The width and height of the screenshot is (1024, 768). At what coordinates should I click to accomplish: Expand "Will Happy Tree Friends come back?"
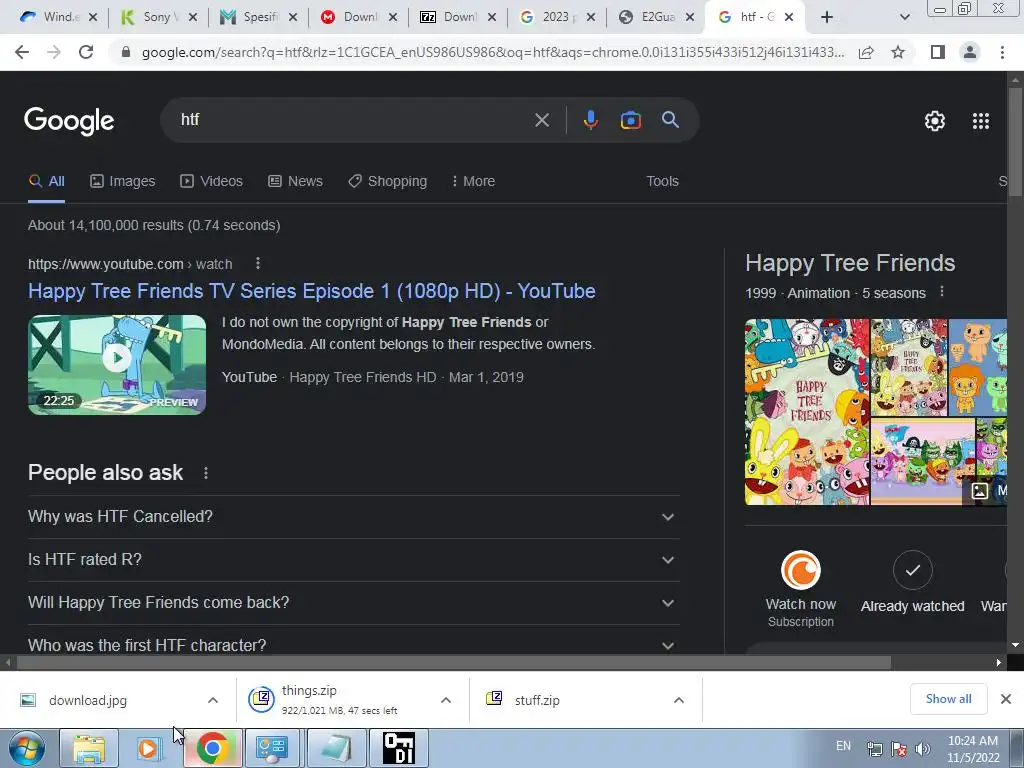(x=353, y=603)
